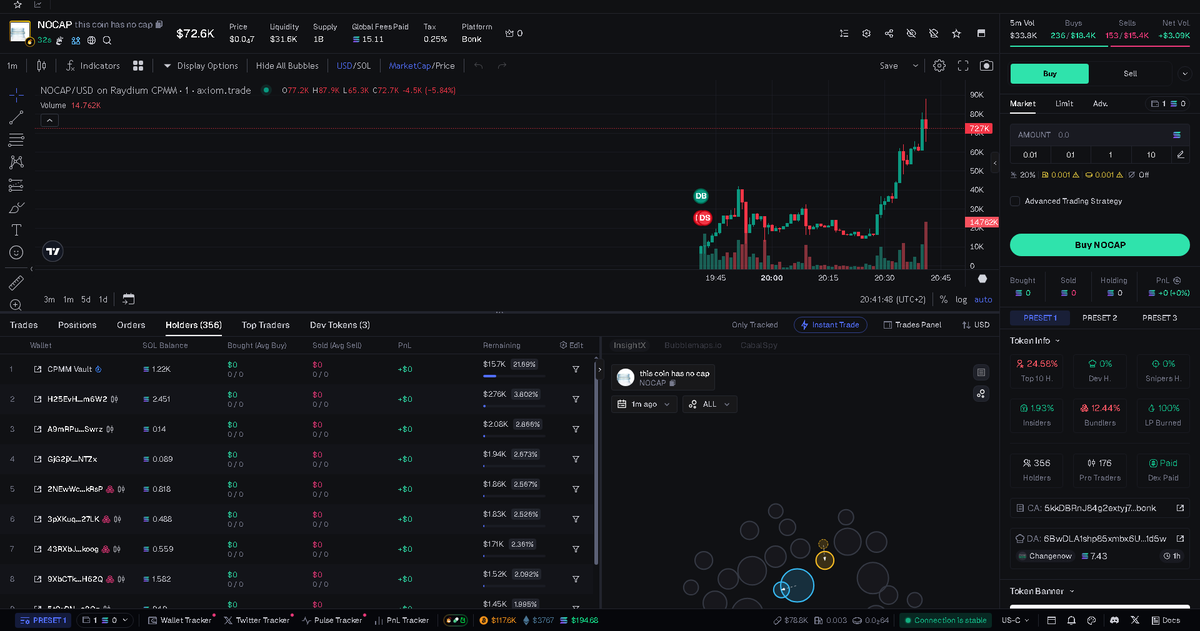The width and height of the screenshot is (1200, 631).
Task: Take a chart snapshot with camera icon
Action: [987, 66]
